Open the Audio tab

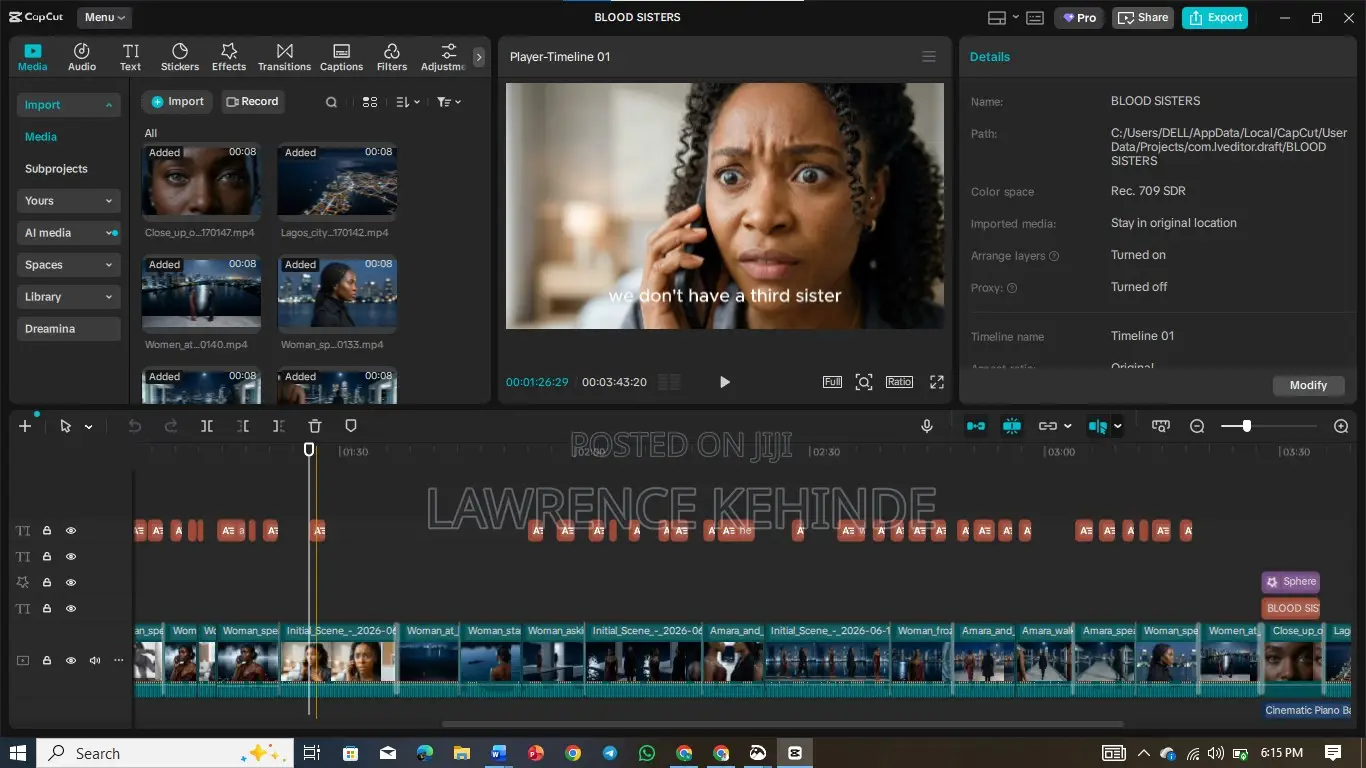[82, 57]
